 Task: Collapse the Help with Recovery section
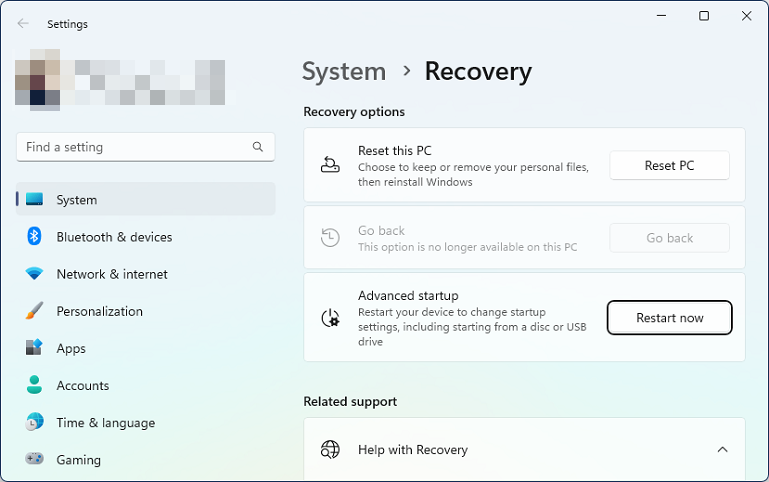[722, 449]
